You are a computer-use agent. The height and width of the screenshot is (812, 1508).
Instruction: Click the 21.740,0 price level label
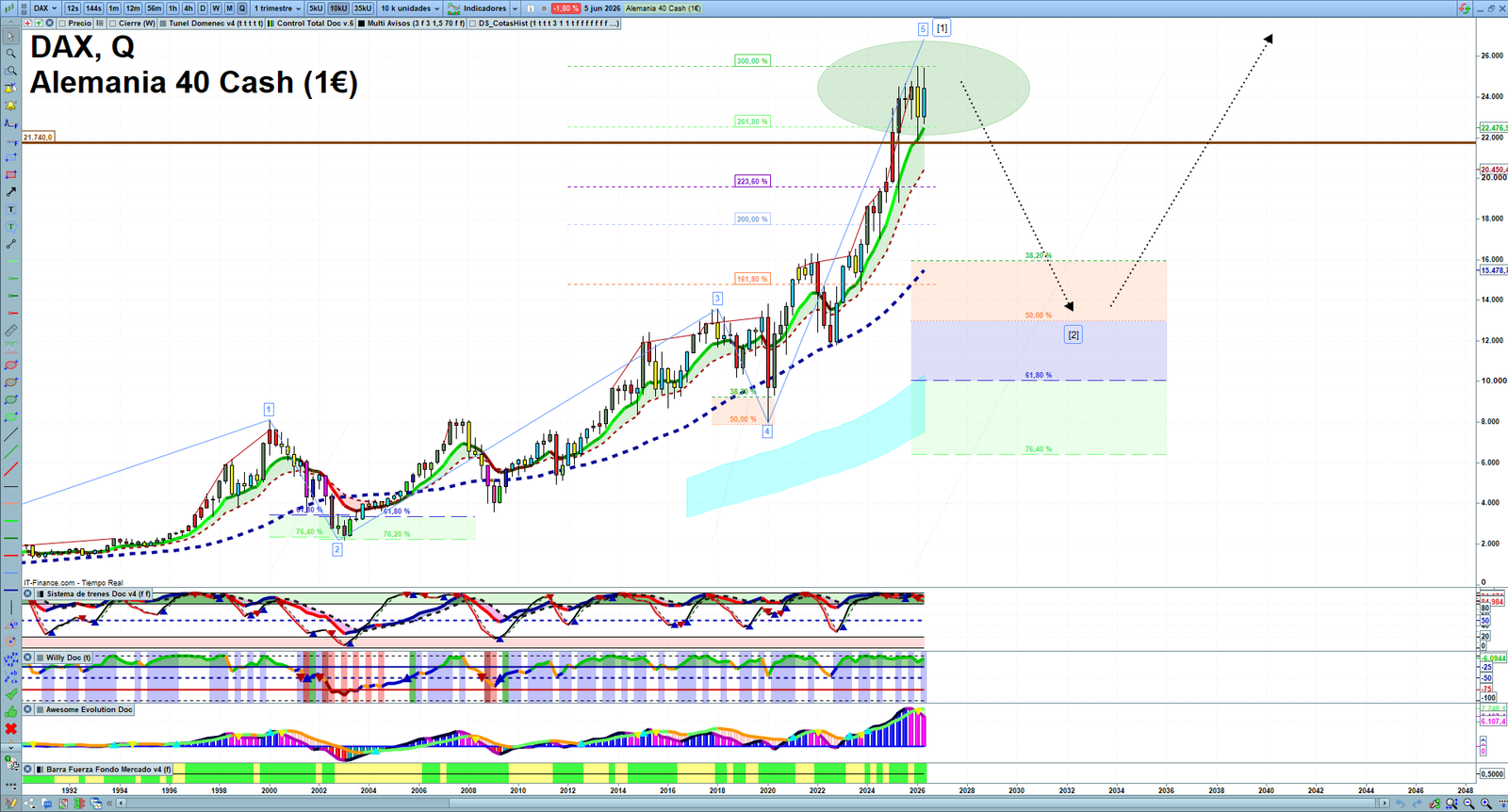[38, 137]
